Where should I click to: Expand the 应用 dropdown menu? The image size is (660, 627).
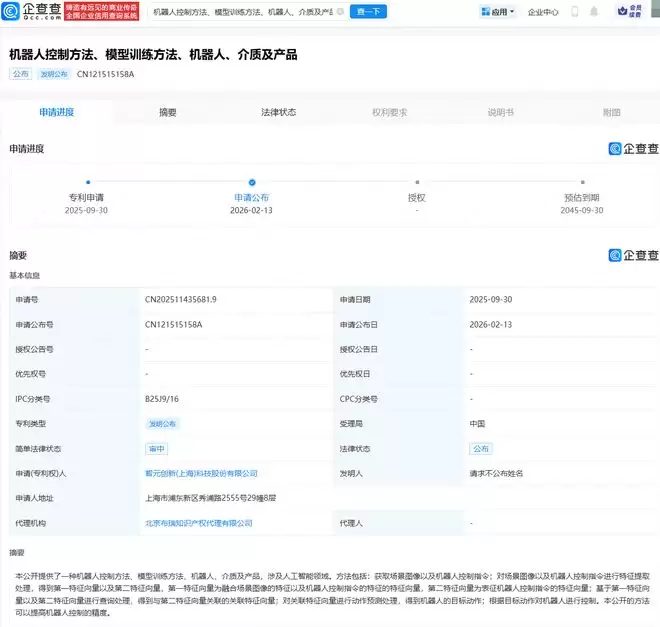(x=498, y=12)
